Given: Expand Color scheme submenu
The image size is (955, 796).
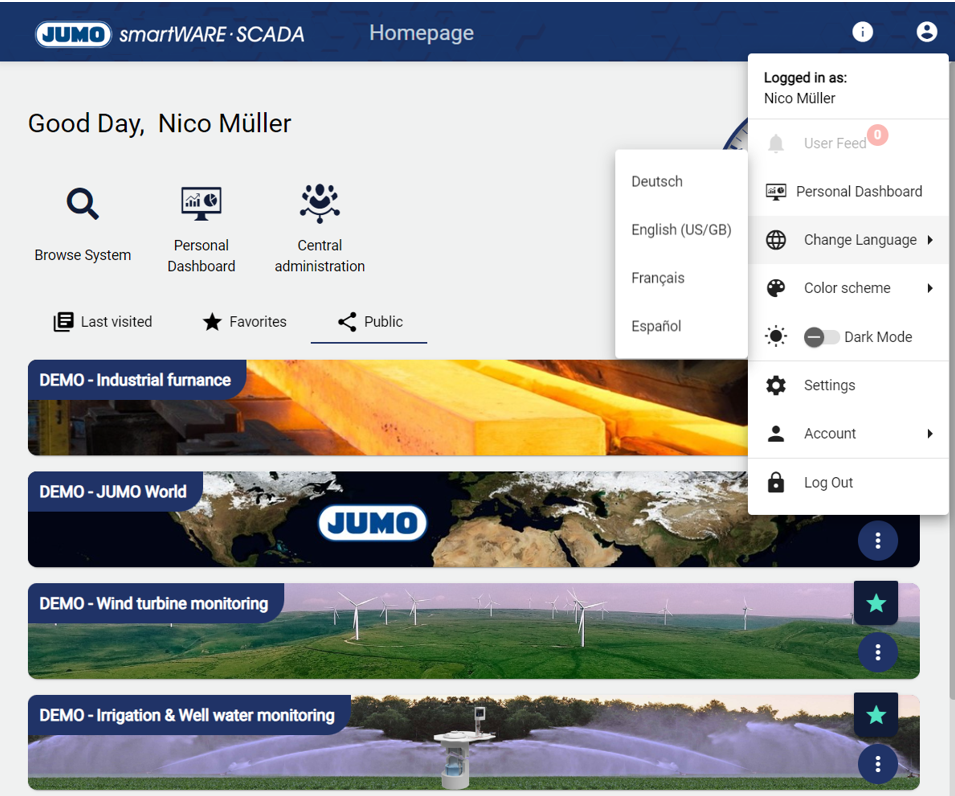Looking at the screenshot, I should coord(848,288).
